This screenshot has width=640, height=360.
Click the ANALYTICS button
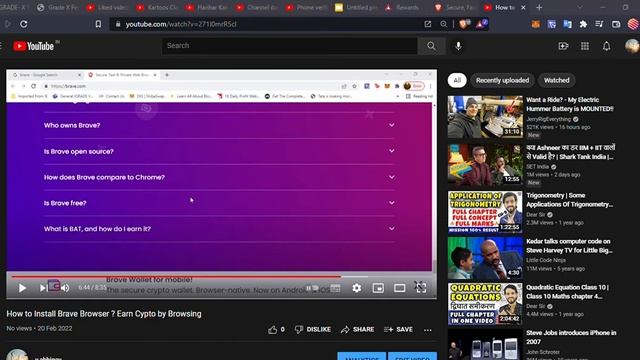pos(362,356)
